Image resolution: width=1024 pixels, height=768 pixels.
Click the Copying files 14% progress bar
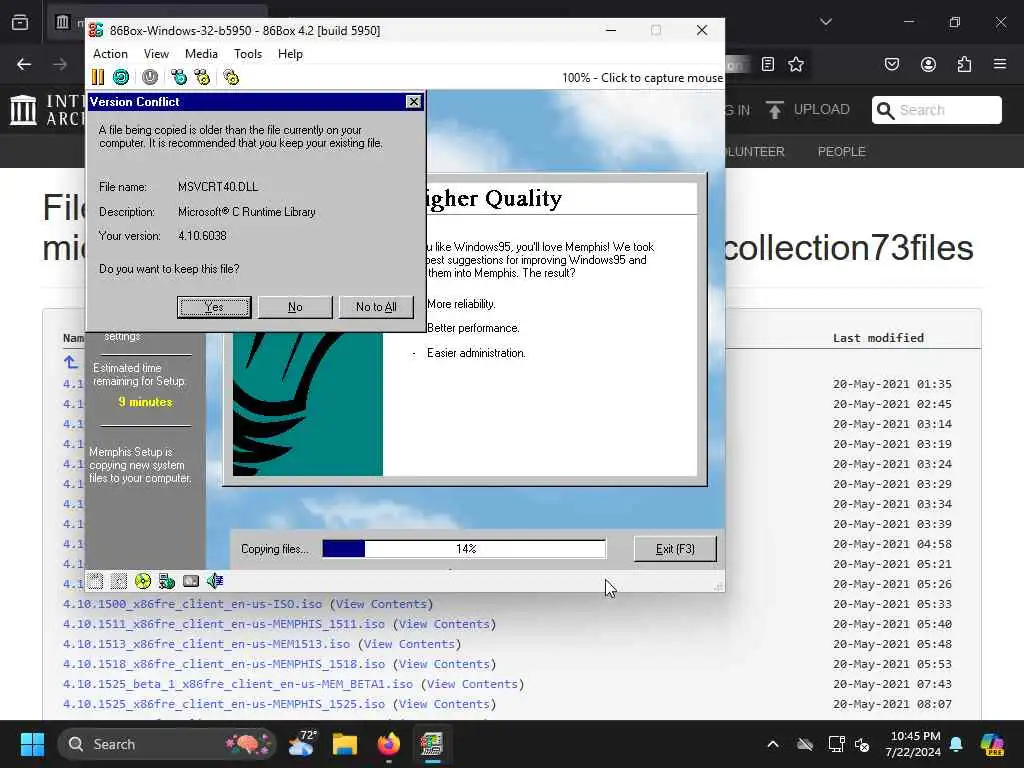[464, 549]
